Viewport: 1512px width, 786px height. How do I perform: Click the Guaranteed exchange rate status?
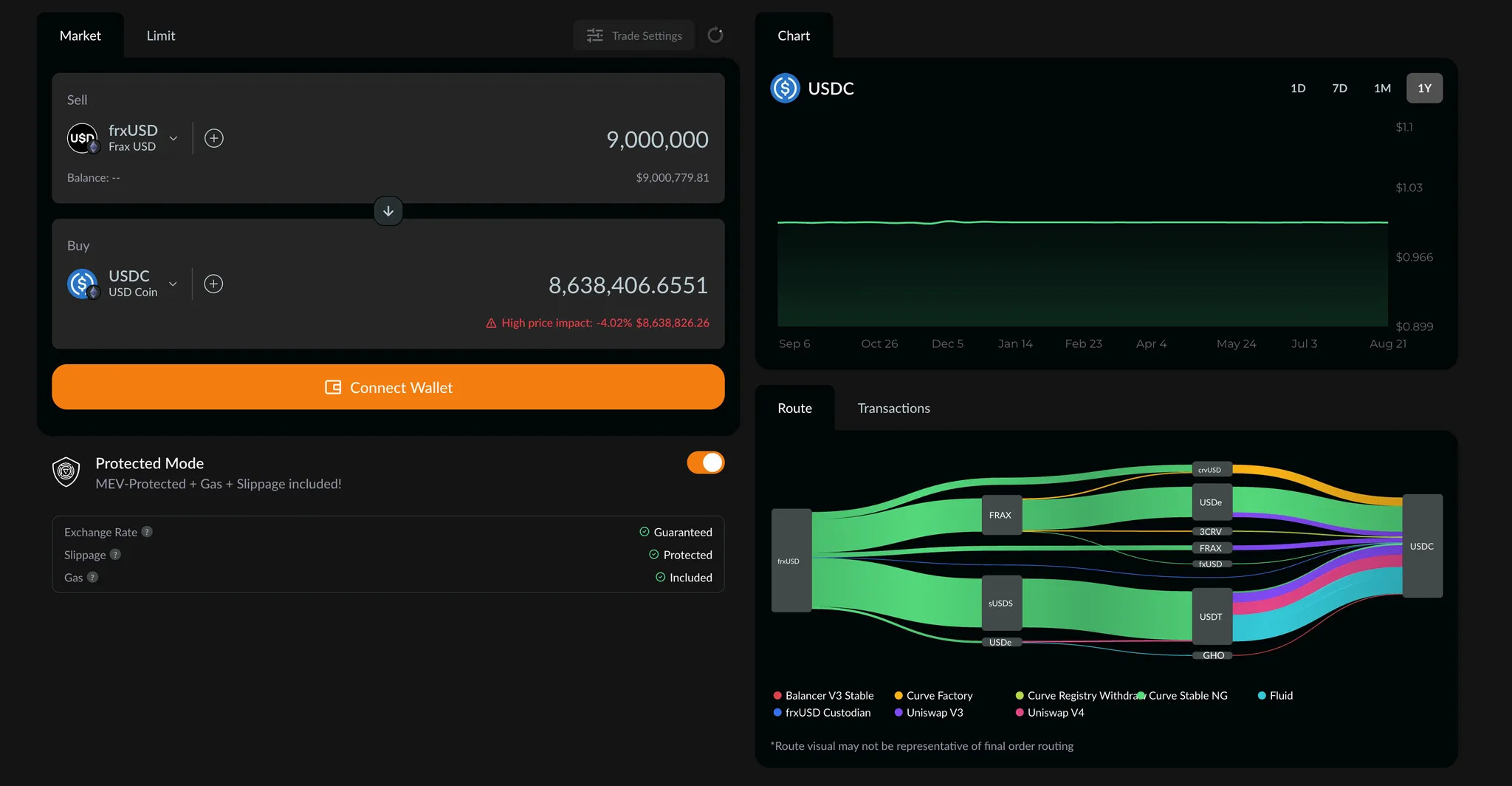pyautogui.click(x=676, y=532)
